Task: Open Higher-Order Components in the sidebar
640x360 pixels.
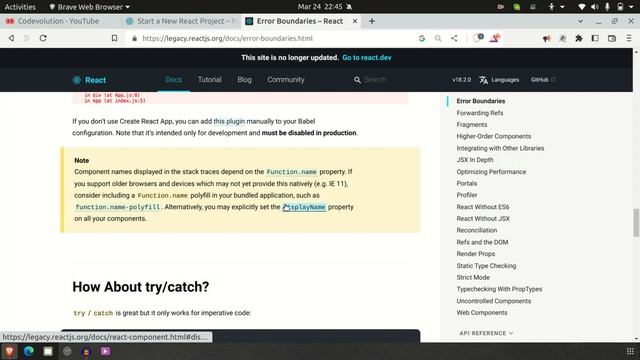Action: (493, 136)
